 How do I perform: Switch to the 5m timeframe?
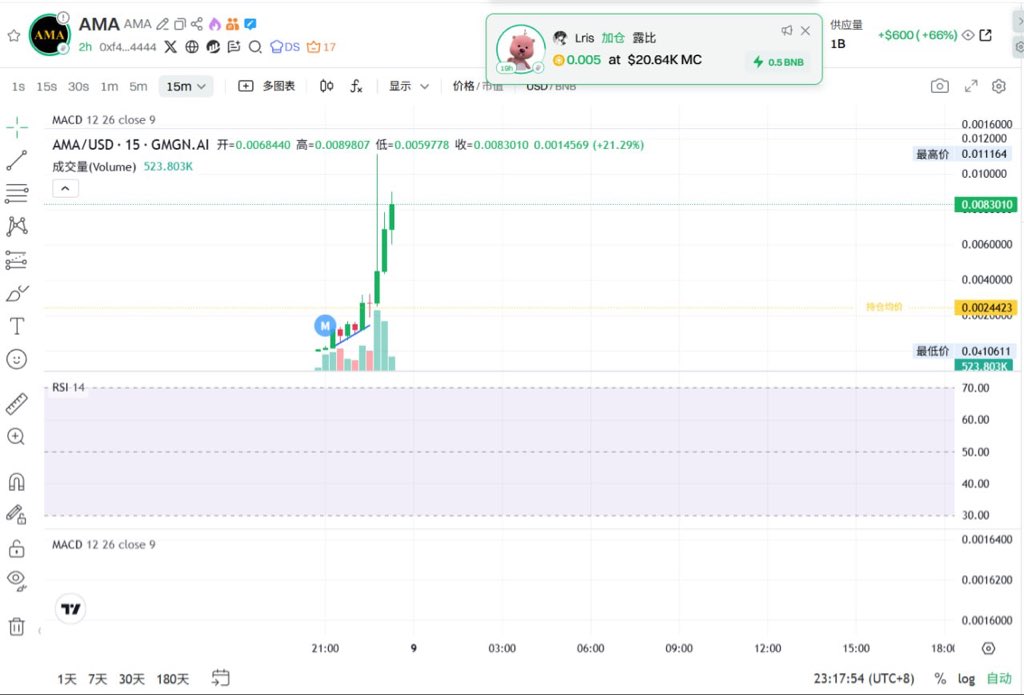(138, 87)
